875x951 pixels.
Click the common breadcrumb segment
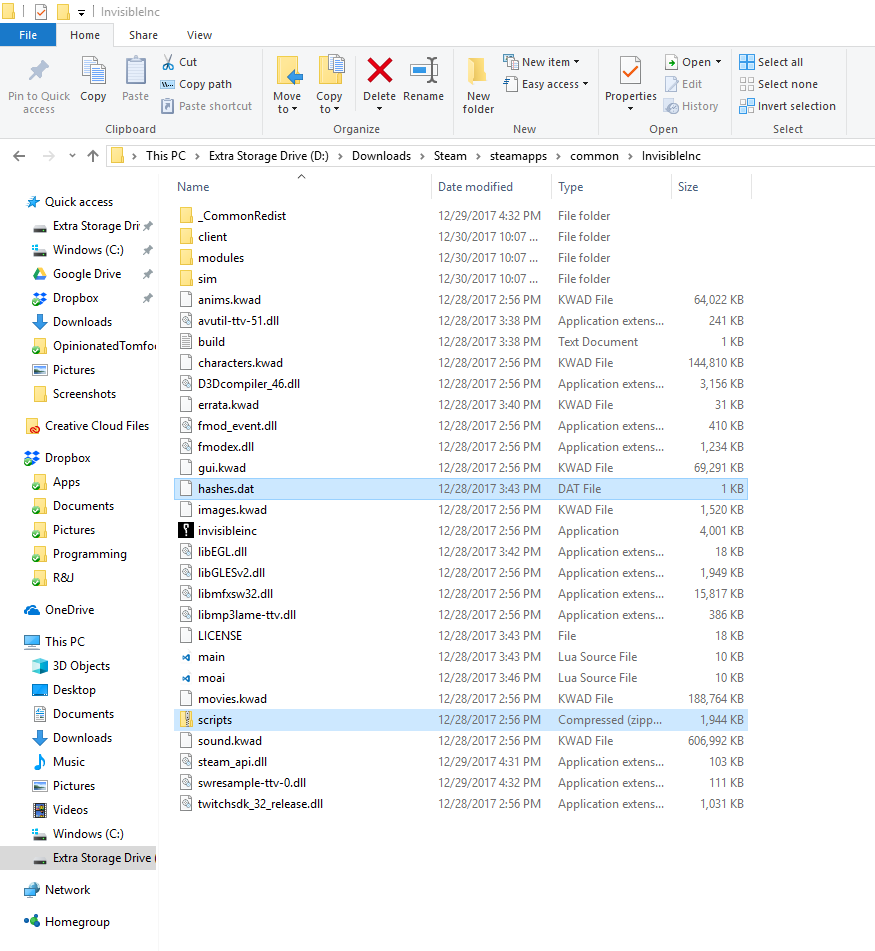click(x=594, y=156)
